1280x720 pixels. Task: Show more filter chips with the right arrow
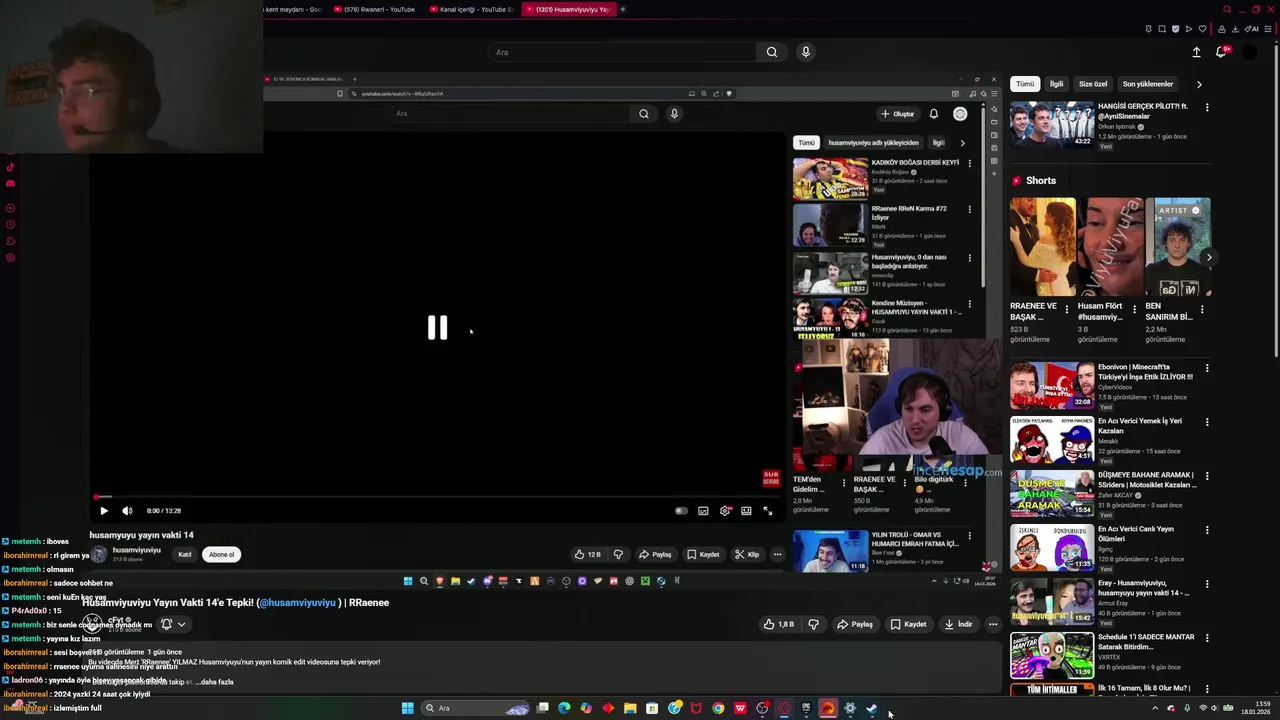[x=1199, y=84]
